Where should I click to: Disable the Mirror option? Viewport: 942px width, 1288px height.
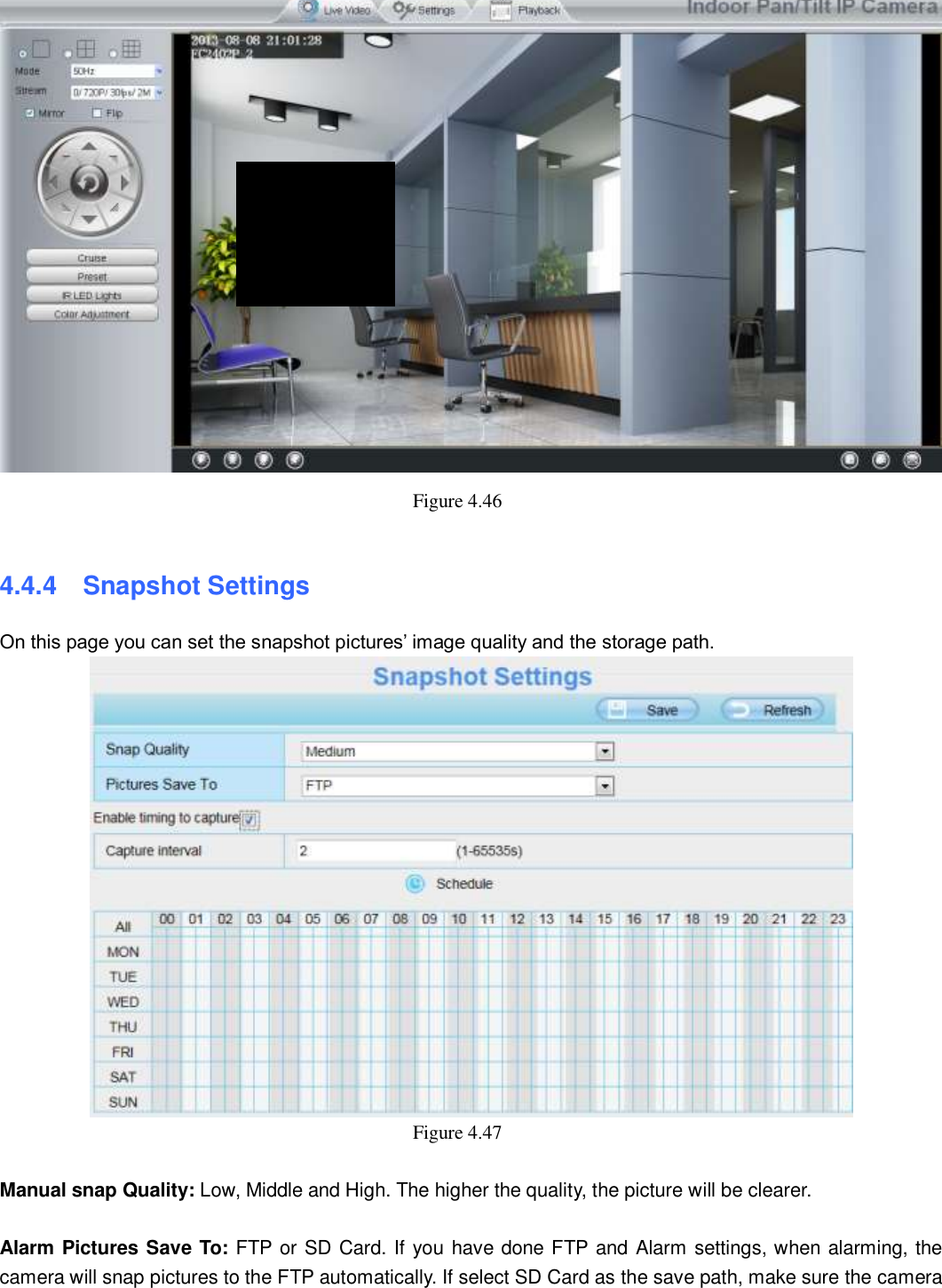[x=30, y=113]
